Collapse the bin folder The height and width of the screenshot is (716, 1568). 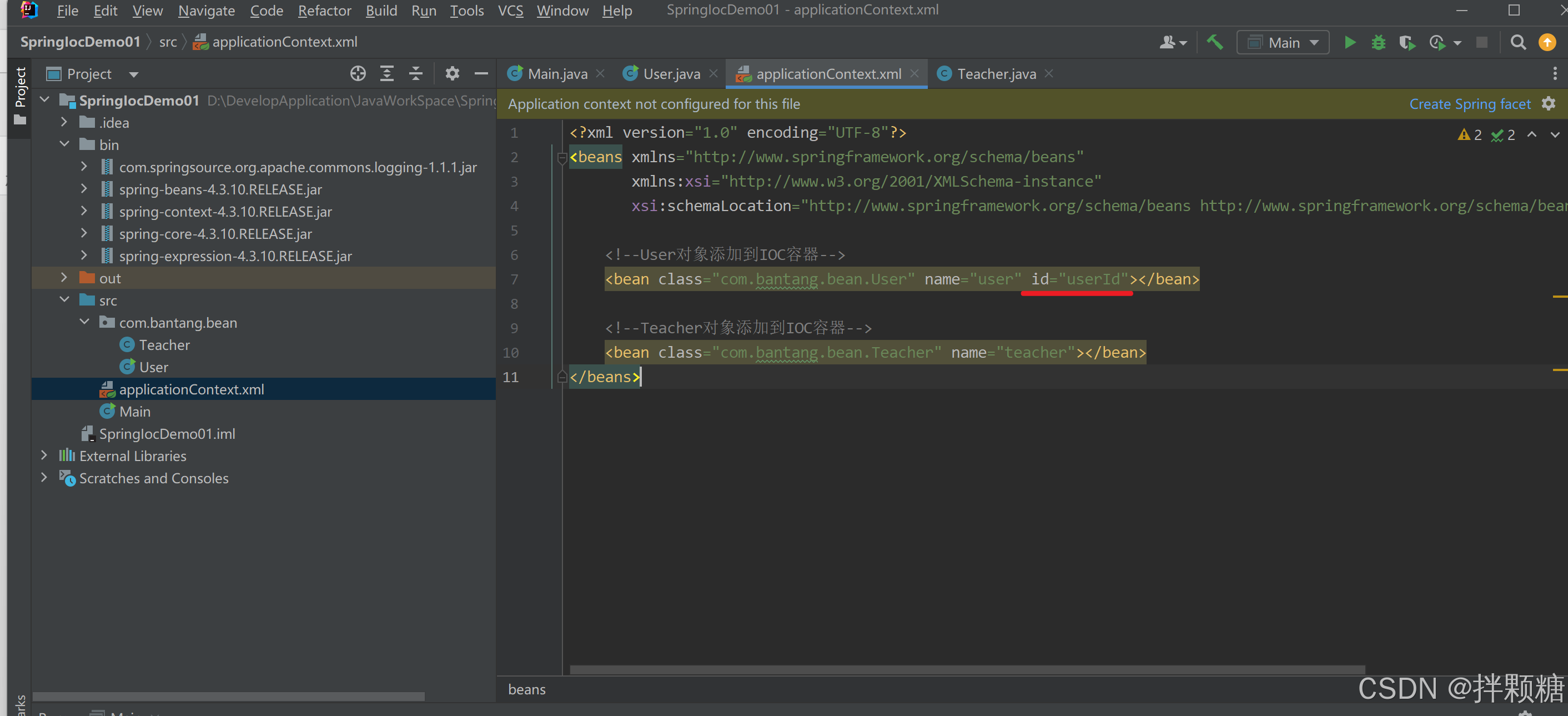coord(64,145)
